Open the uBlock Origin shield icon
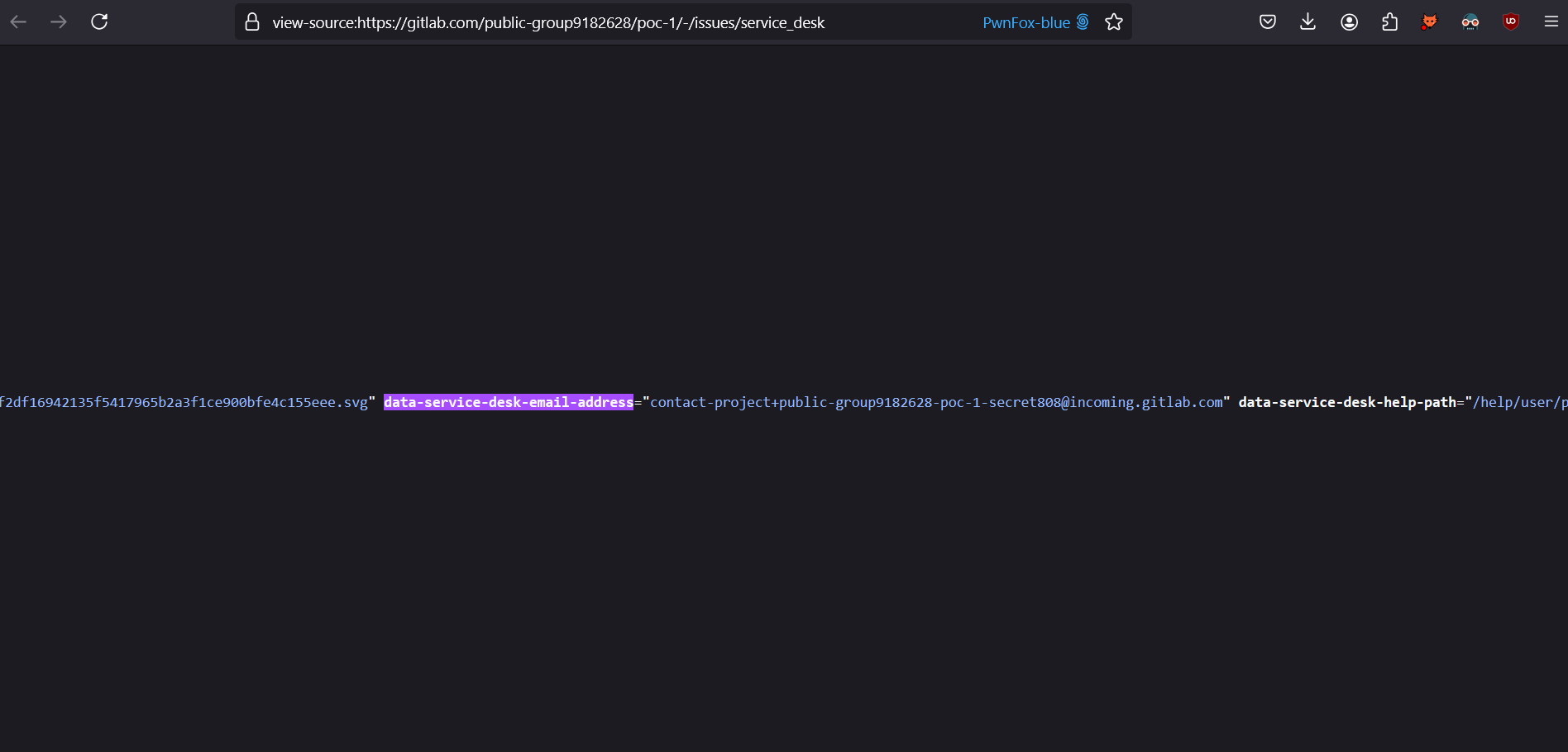Screen dimensions: 1568x752 1510,22
